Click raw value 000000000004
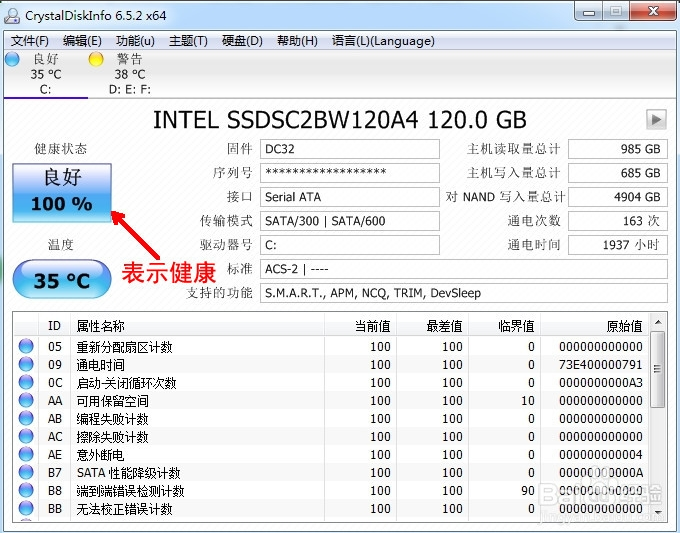680x533 pixels. (601, 455)
